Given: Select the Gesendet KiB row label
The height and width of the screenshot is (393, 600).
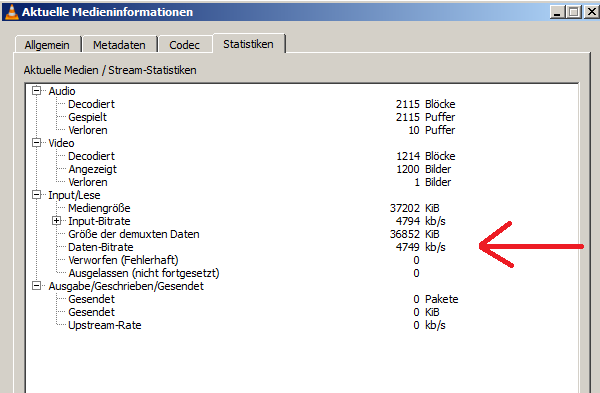Looking at the screenshot, I should [91, 312].
